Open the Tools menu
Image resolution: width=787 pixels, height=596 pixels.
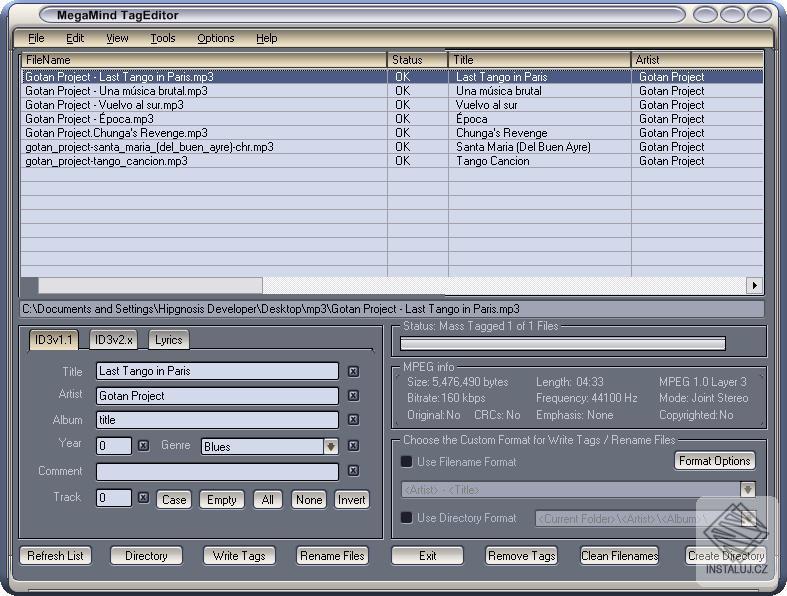tap(162, 38)
